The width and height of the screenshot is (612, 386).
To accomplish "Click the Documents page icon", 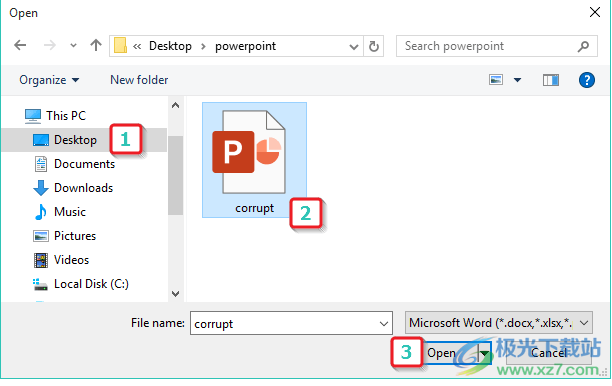I will 41,164.
